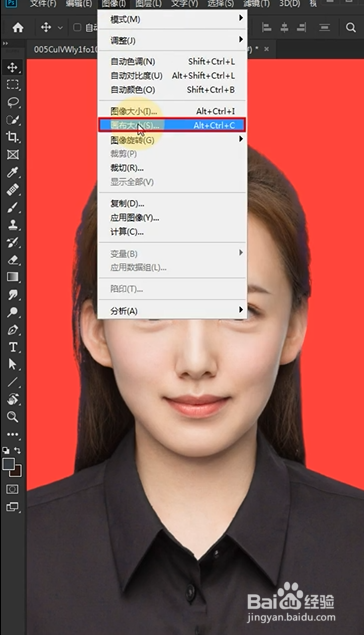Open the 3D(D) menu
Screen dimensions: 364x635
pyautogui.click(x=289, y=4)
